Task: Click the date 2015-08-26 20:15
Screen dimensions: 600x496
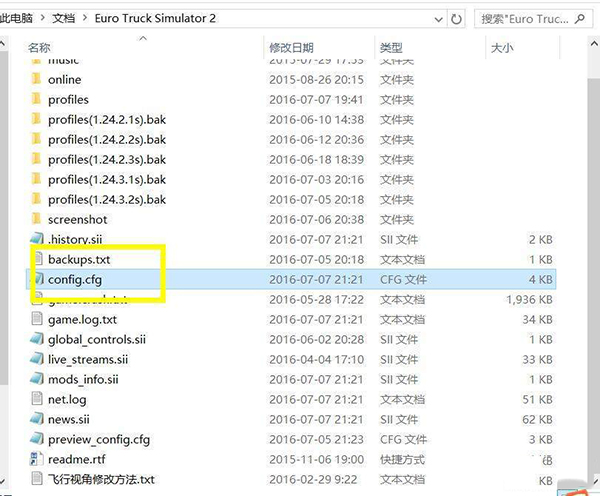Action: click(316, 80)
